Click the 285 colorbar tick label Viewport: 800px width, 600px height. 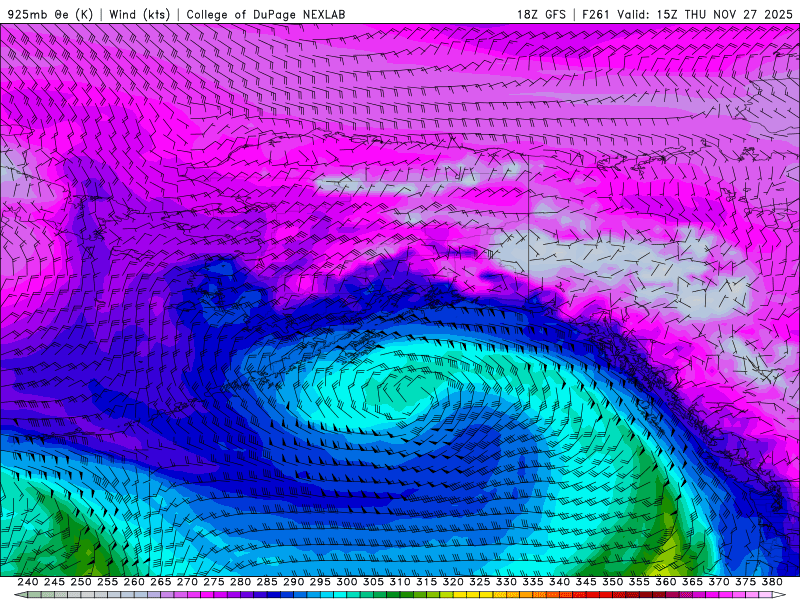pyautogui.click(x=267, y=582)
